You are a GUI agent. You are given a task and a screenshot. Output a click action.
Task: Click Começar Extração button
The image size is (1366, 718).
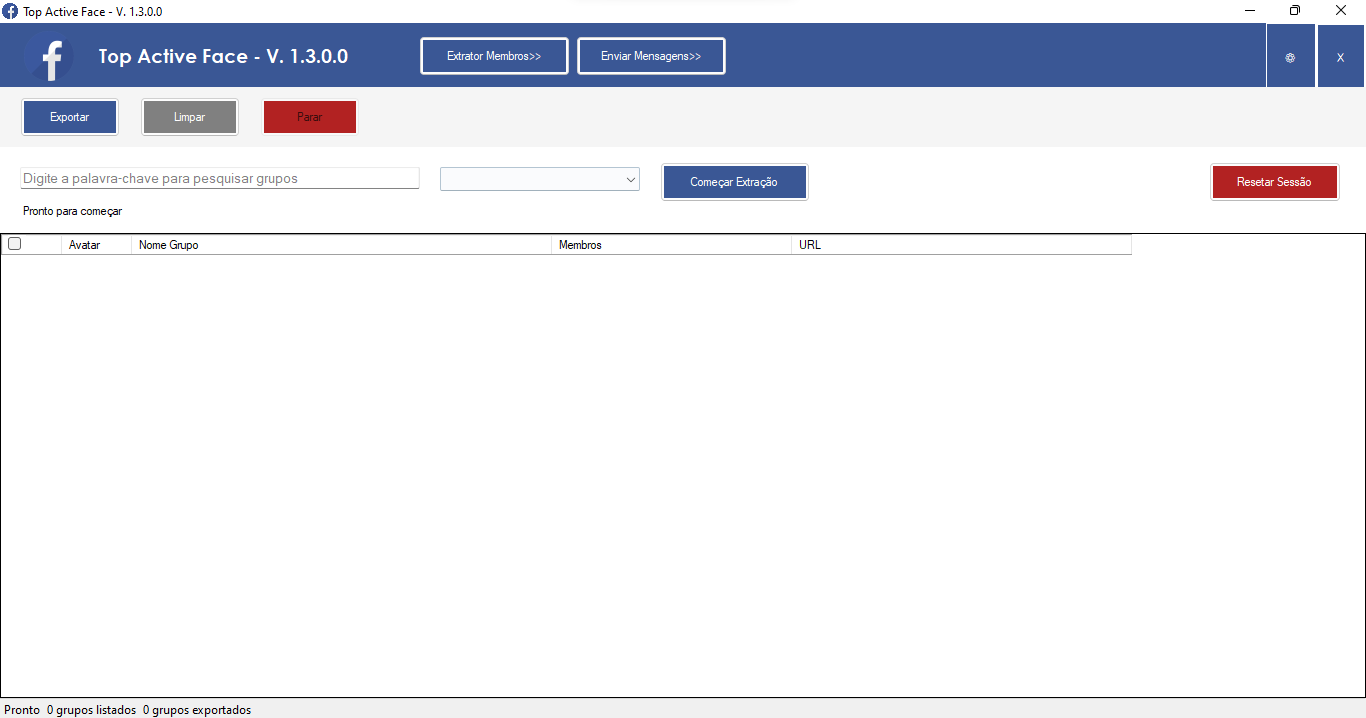click(734, 182)
